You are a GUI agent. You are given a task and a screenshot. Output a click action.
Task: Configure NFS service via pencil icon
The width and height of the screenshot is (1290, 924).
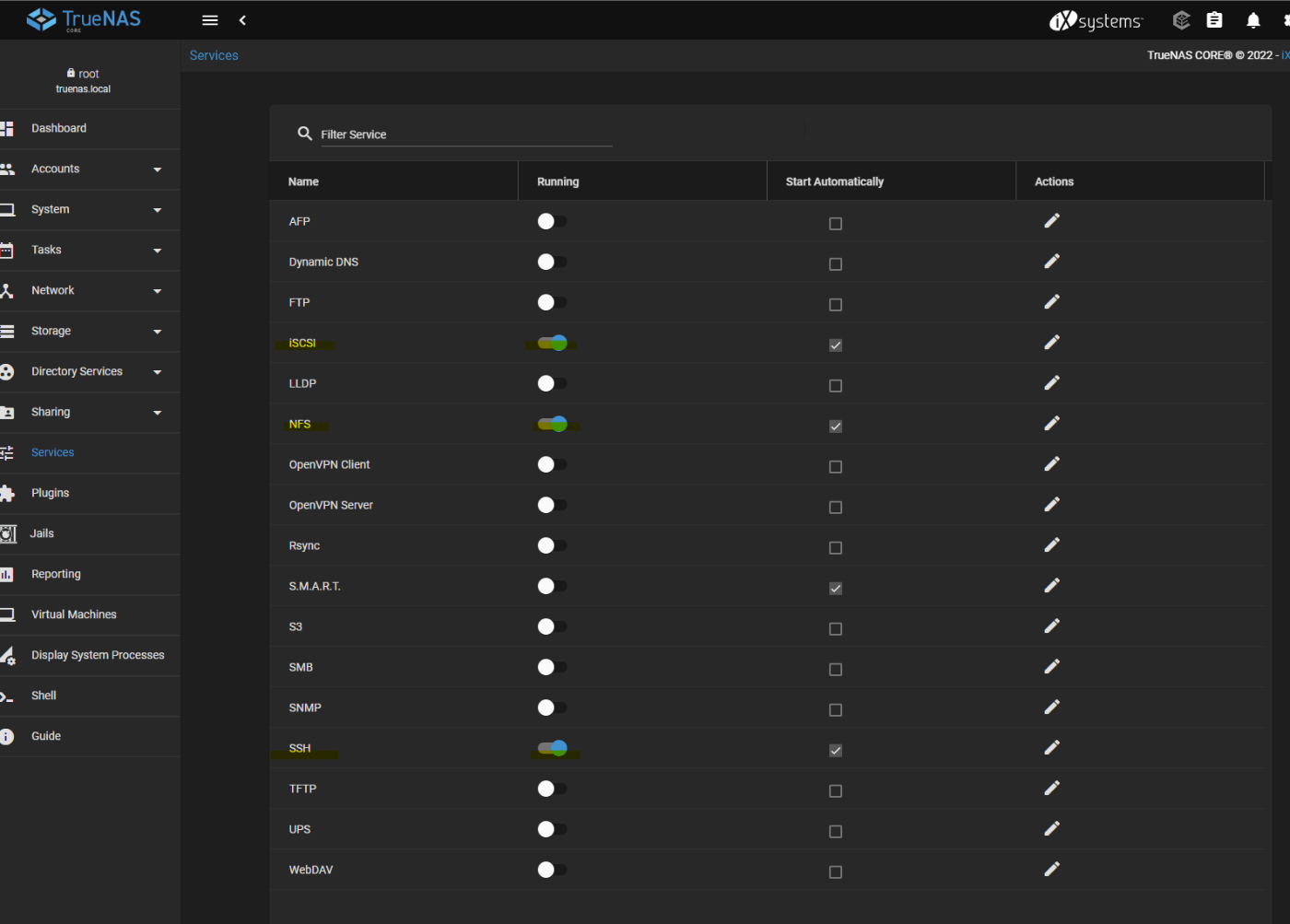coord(1052,424)
